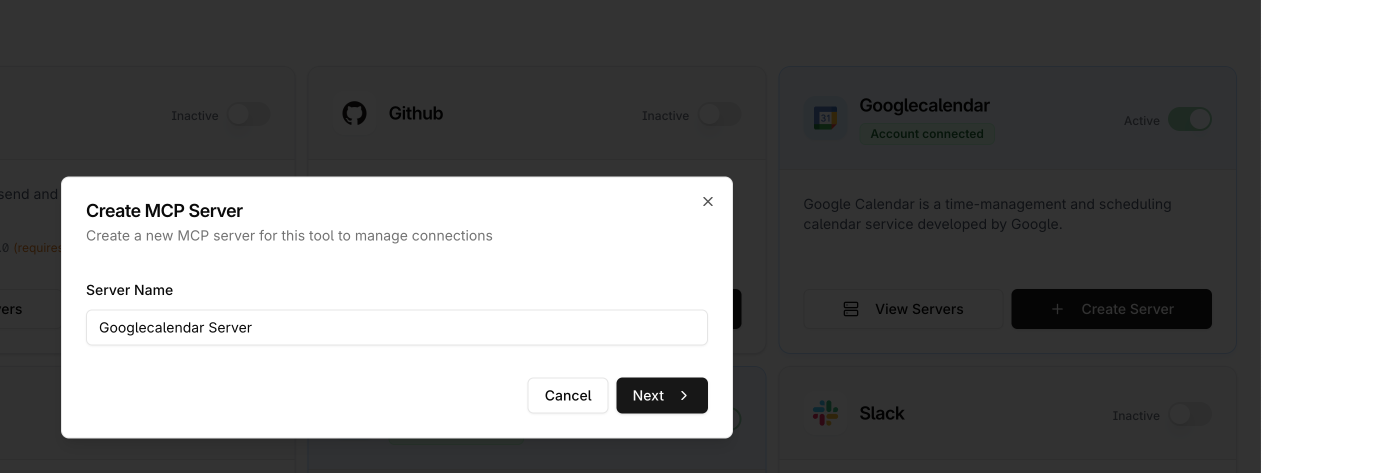
Task: Select the Github card title
Action: pos(416,114)
